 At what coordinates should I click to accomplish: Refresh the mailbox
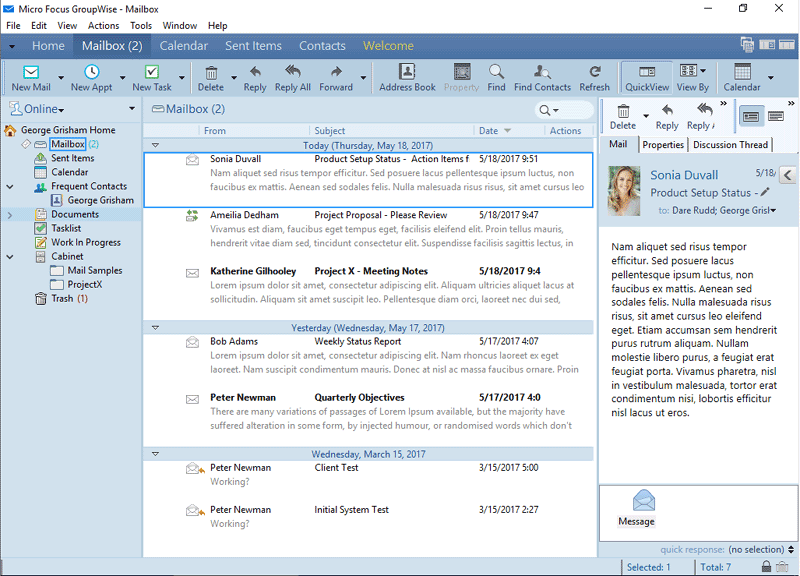pyautogui.click(x=594, y=78)
